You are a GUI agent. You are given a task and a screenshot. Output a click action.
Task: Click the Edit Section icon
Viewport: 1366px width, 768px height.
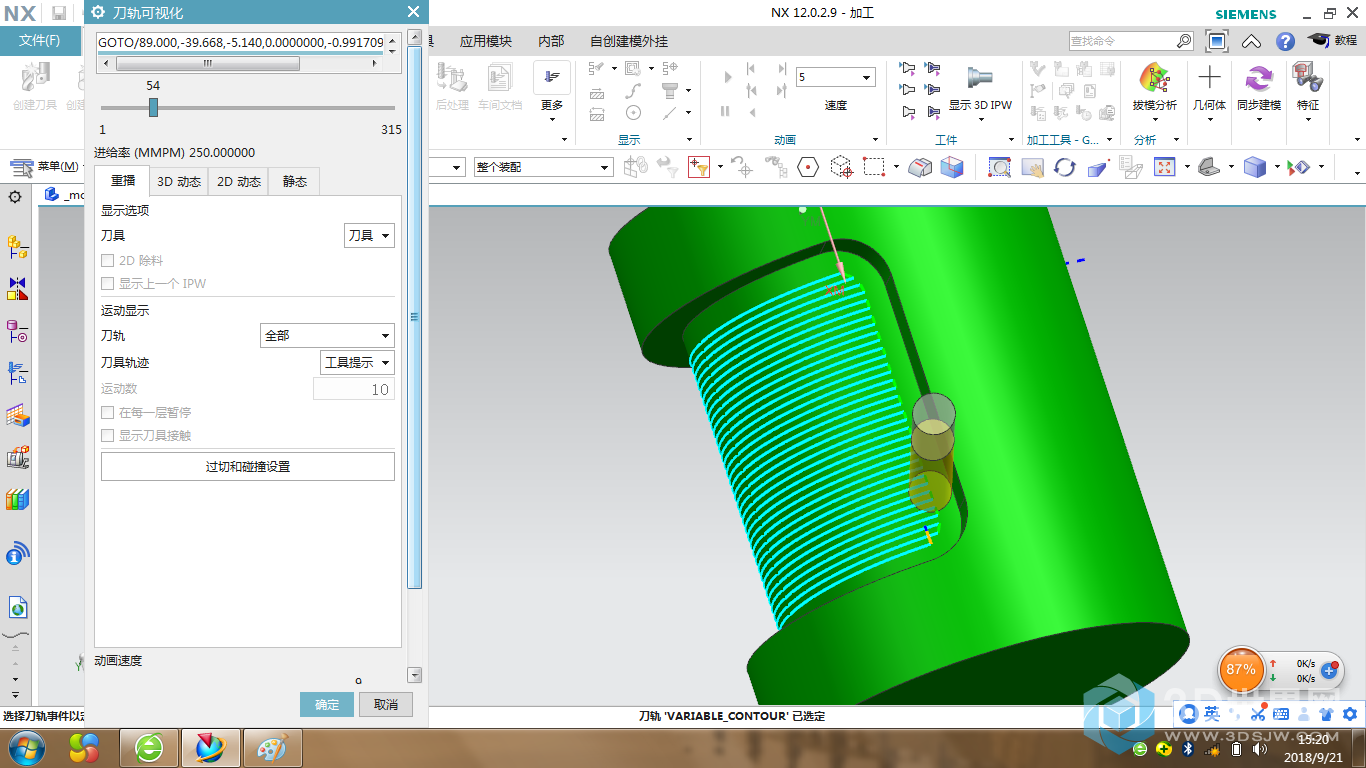920,167
